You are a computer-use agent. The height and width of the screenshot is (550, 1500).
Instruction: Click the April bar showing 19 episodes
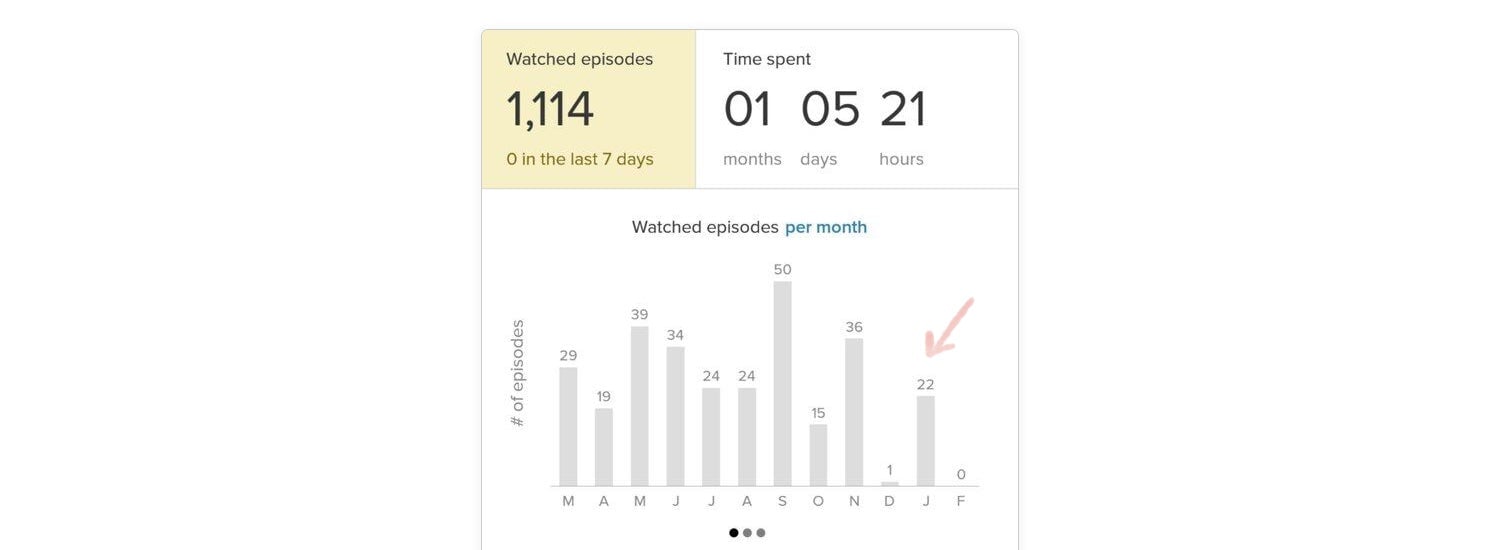604,447
